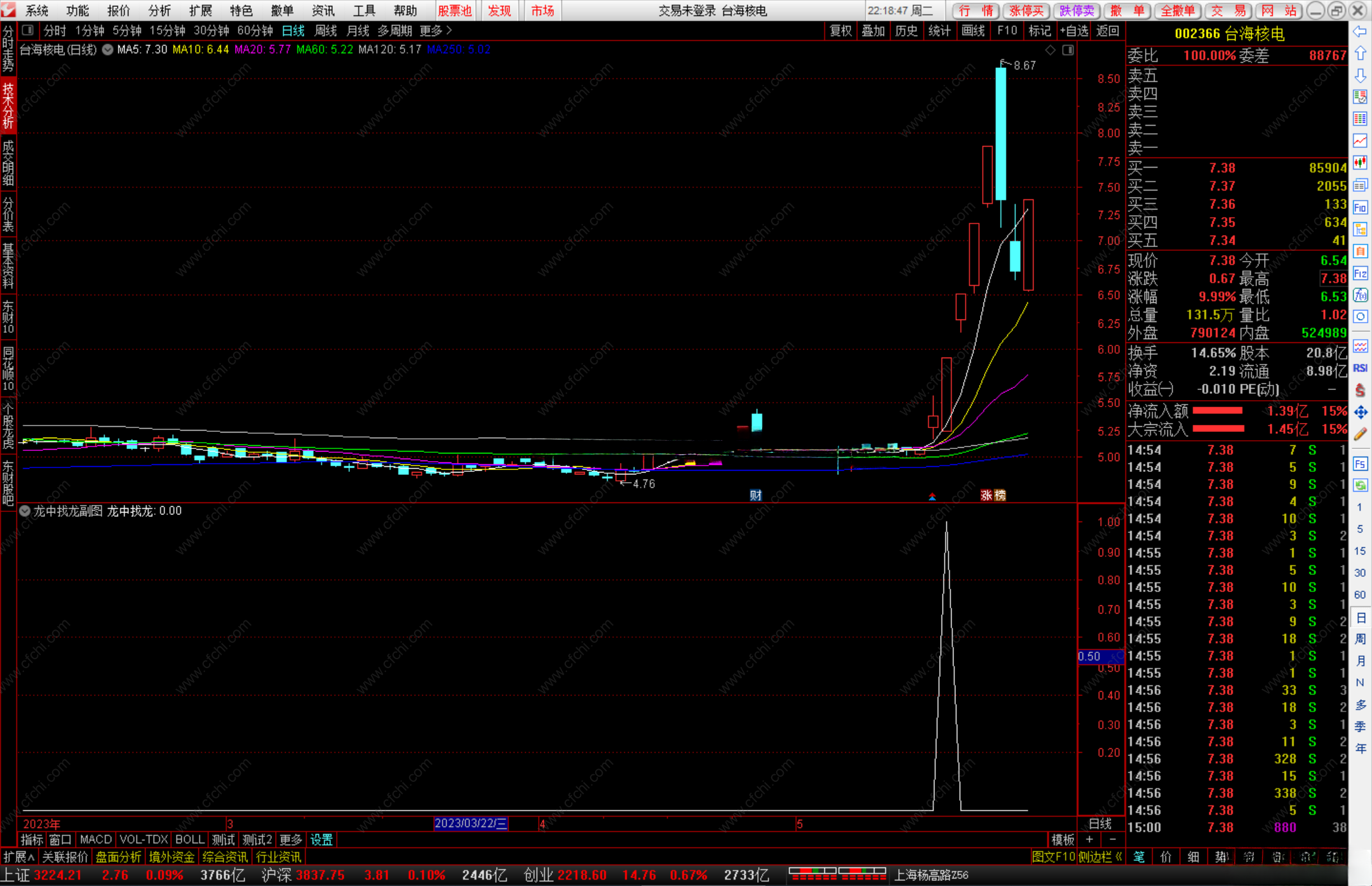
Task: Click the candlestick chart sidebar icon
Action: point(1360,163)
